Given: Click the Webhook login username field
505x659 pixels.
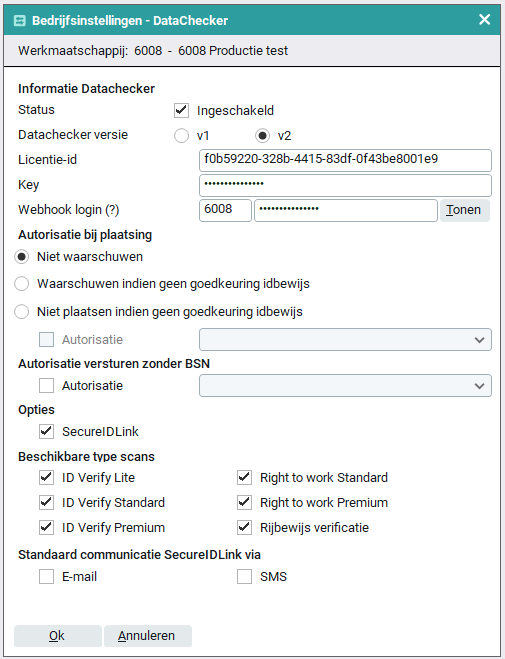Looking at the screenshot, I should [x=225, y=210].
